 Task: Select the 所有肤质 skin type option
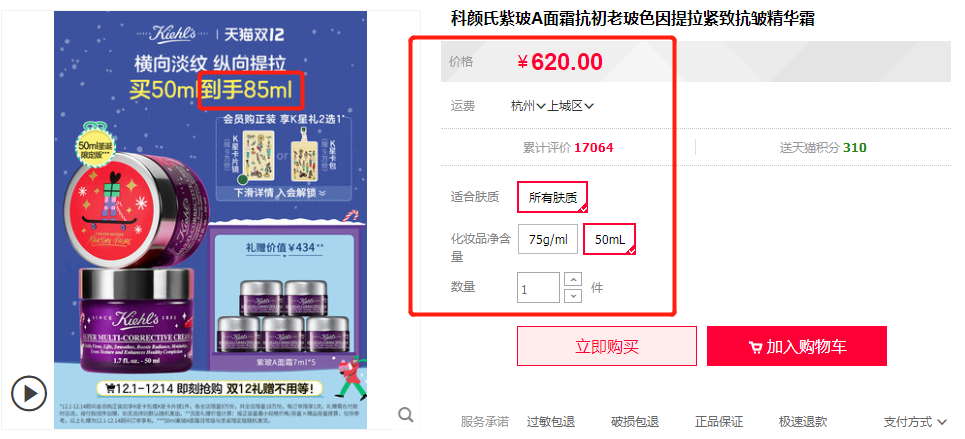coord(553,197)
